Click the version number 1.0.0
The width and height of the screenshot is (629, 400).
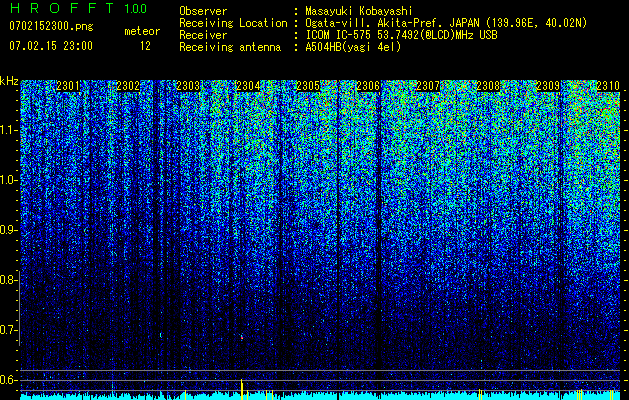(136, 8)
